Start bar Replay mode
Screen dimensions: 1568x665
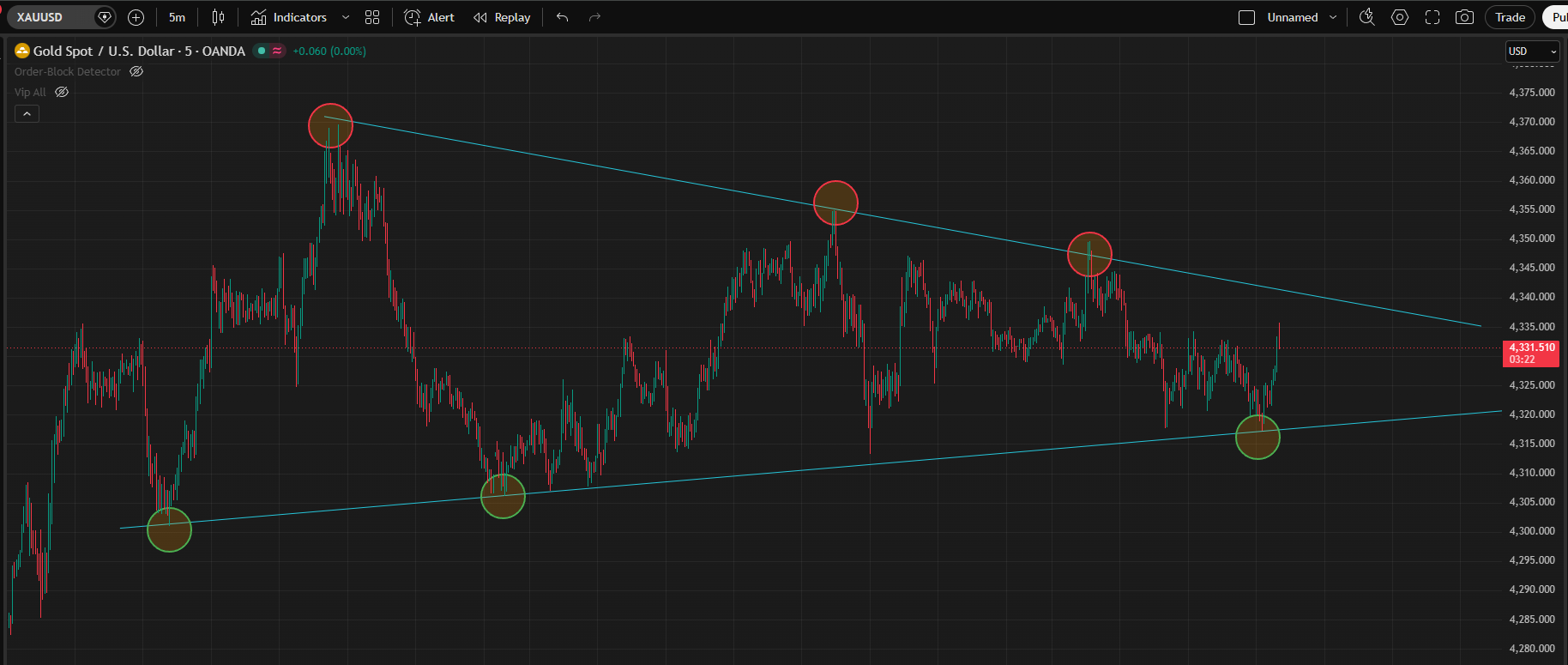(503, 17)
